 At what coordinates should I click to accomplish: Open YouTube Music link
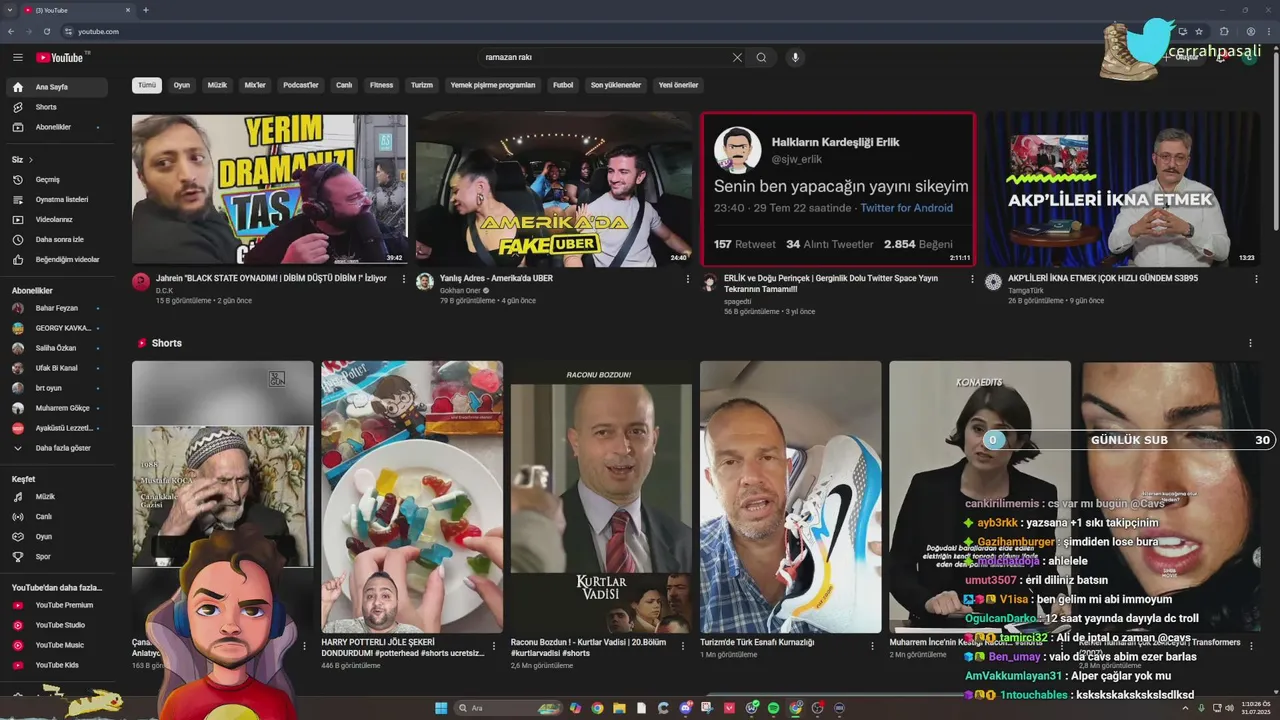[x=59, y=645]
